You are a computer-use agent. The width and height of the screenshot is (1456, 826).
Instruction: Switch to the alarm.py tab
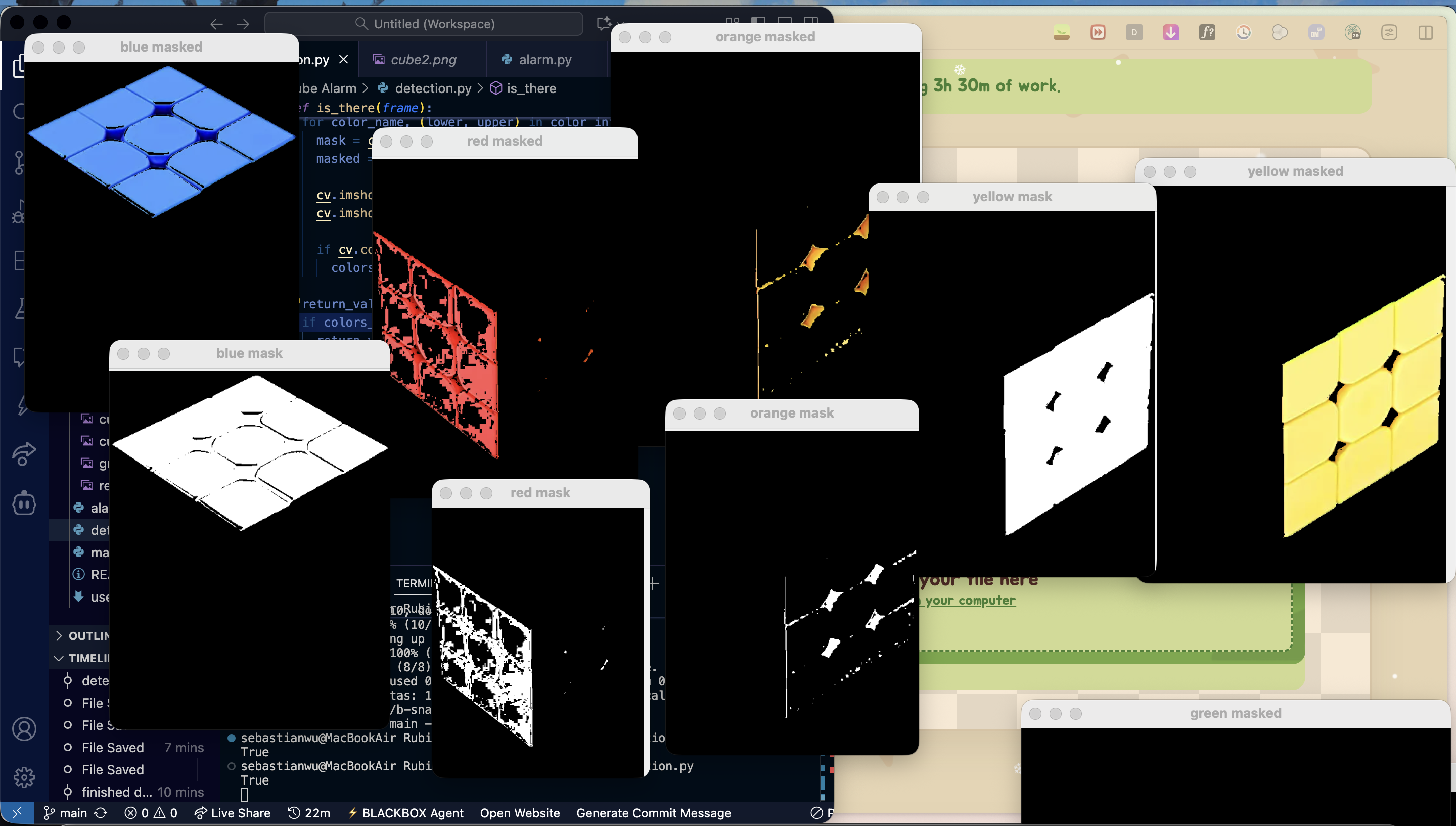536,60
